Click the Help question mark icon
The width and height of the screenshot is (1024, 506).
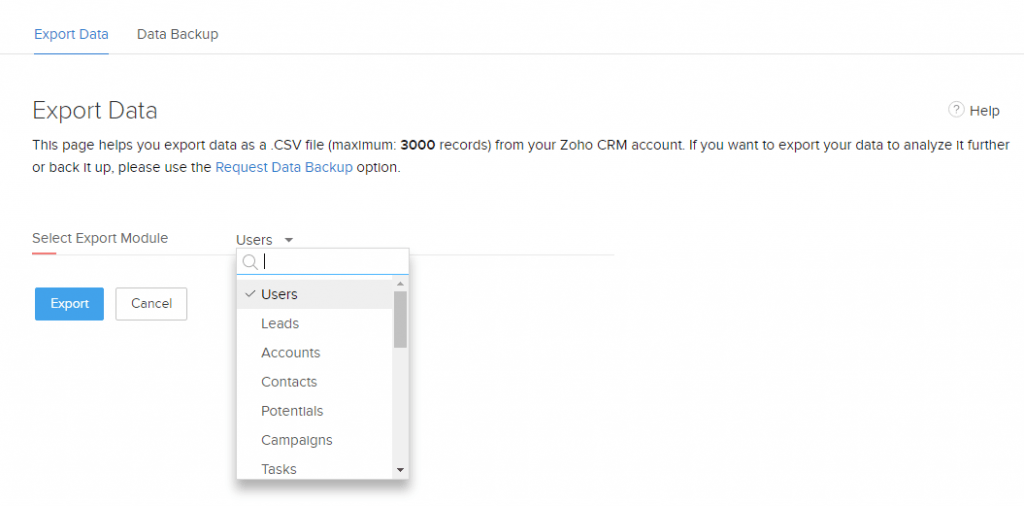click(956, 110)
